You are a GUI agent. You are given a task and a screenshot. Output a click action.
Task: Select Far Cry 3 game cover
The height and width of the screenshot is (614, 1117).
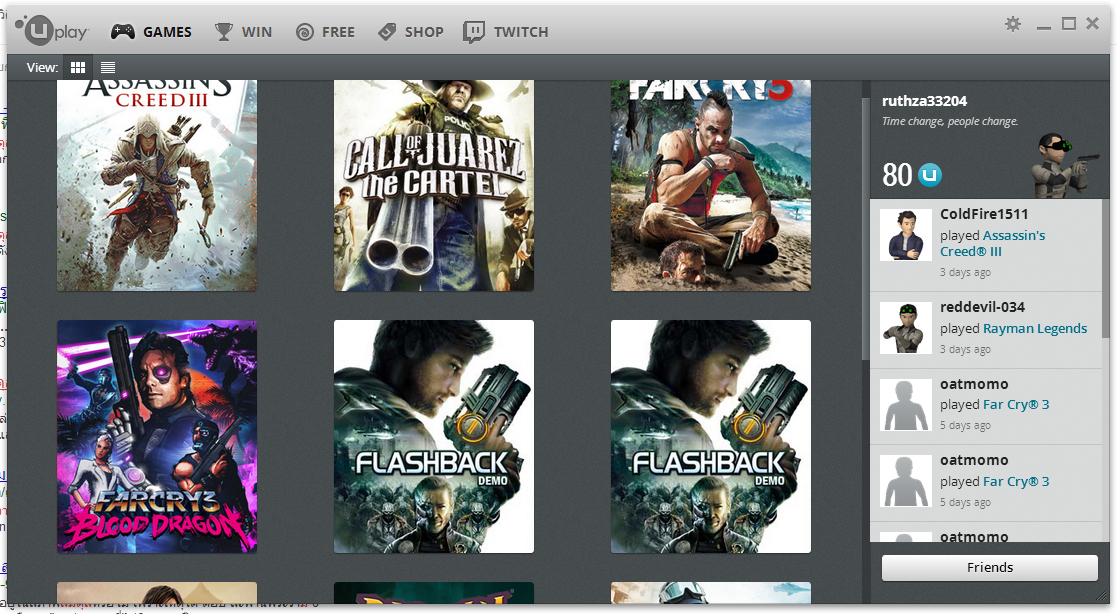711,185
